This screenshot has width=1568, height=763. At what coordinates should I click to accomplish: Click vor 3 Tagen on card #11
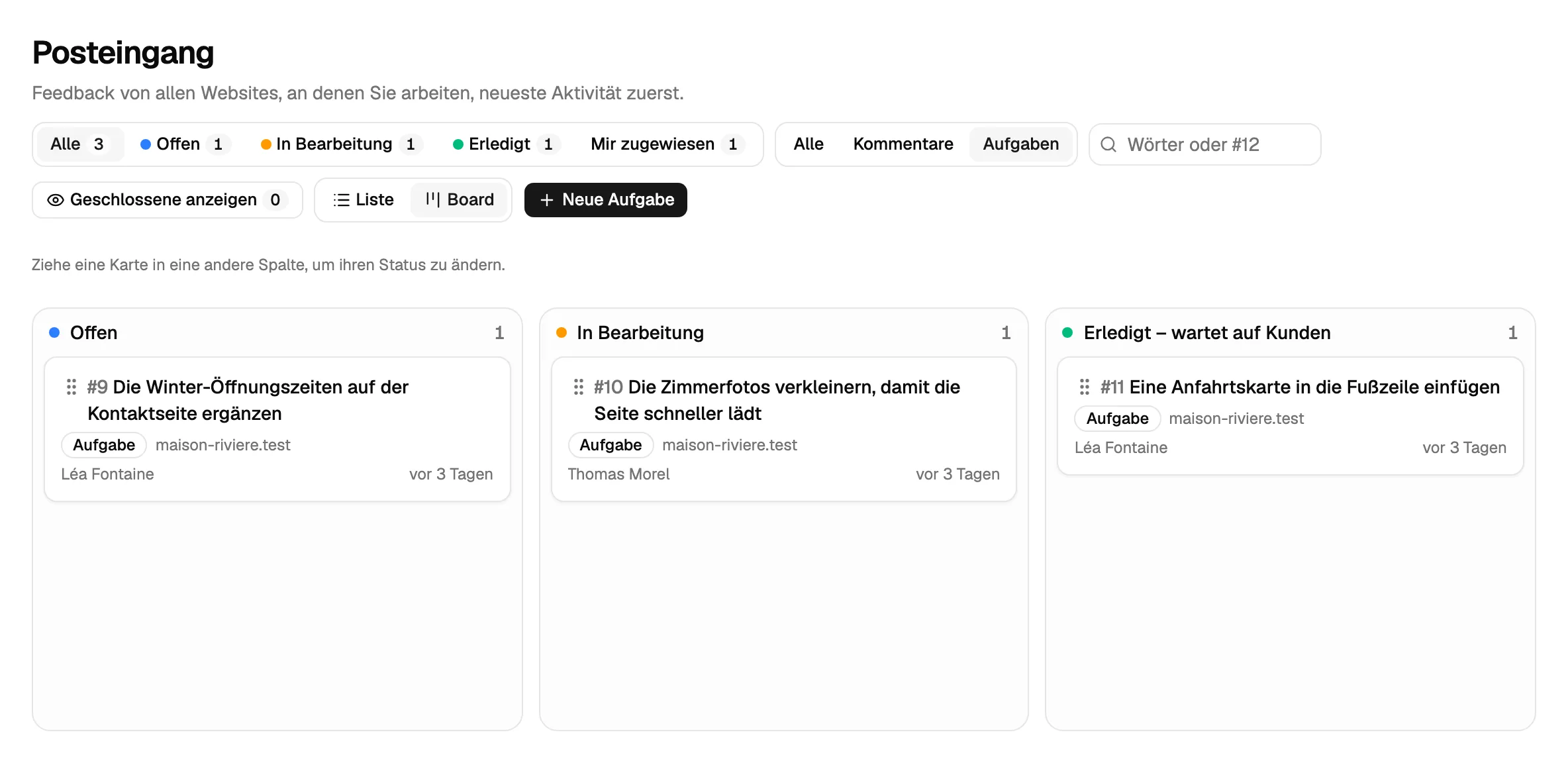(x=1464, y=448)
